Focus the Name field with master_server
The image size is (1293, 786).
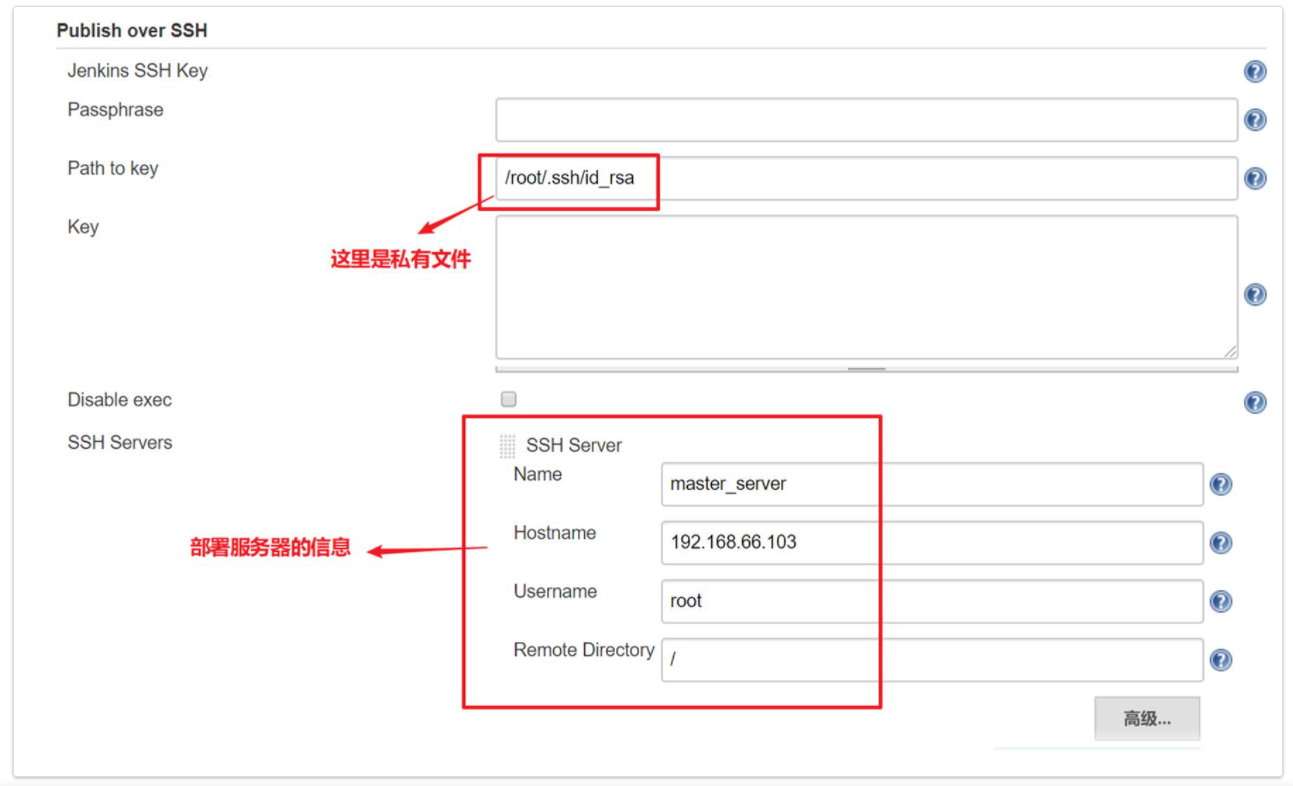(932, 484)
